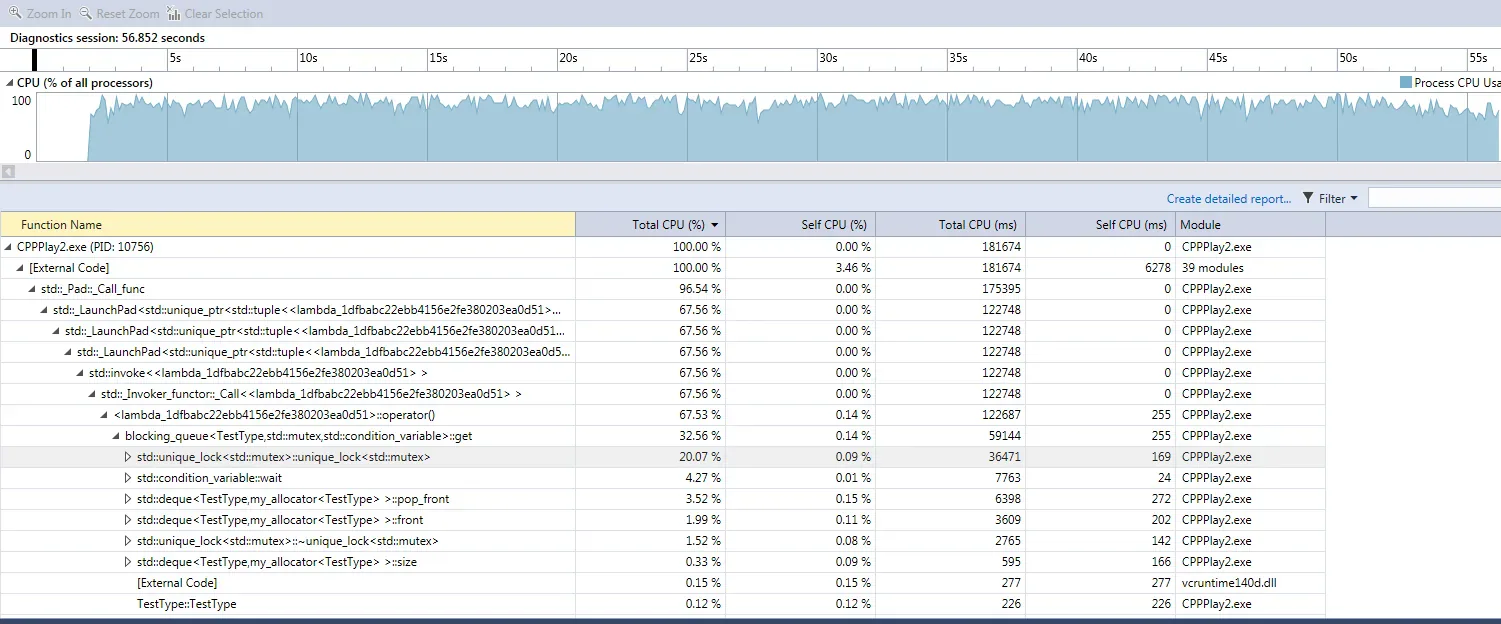Click the Total CPU (ms) column header
This screenshot has width=1501, height=624.
point(950,225)
